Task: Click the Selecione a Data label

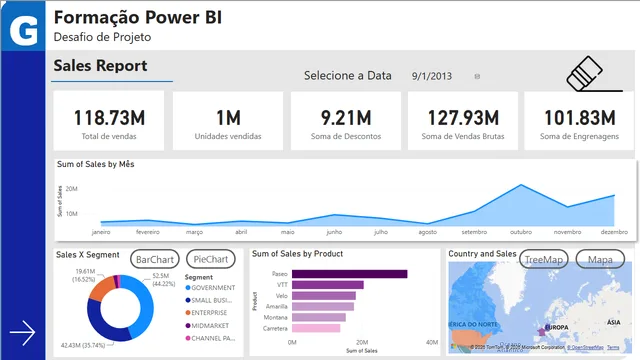Action: 348,76
